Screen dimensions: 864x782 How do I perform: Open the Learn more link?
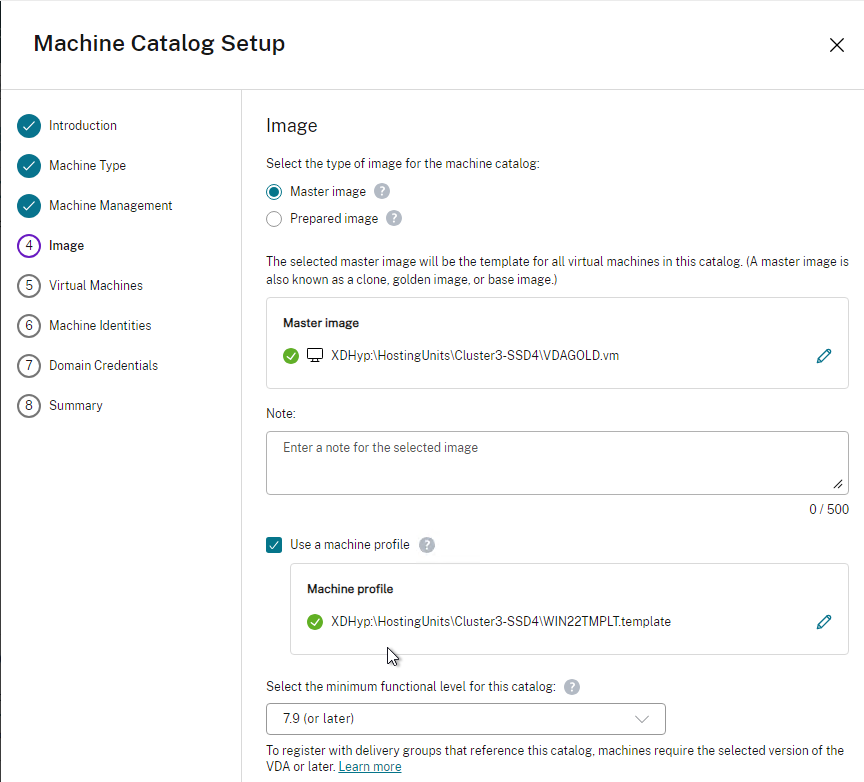coord(370,767)
